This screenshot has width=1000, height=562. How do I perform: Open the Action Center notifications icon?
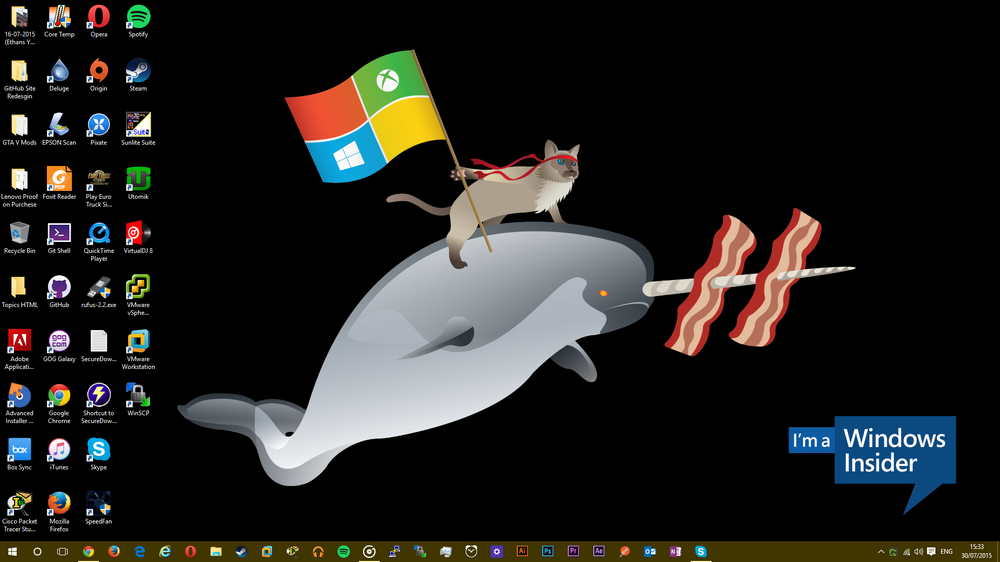pos(931,552)
